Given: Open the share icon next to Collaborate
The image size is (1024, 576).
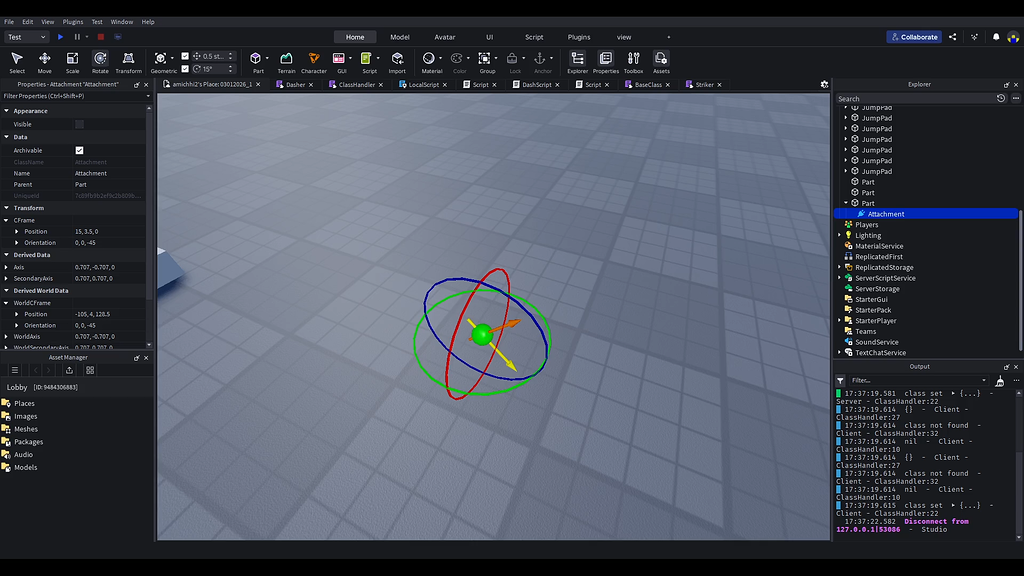Looking at the screenshot, I should tap(953, 37).
